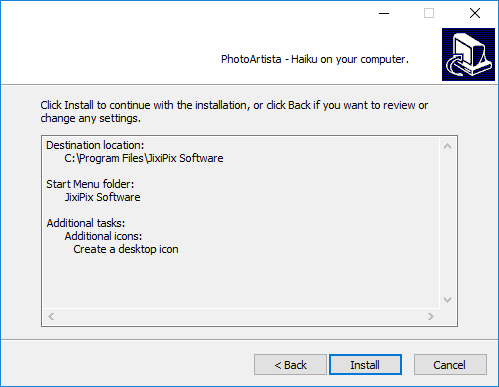499x387 pixels.
Task: Close the setup window with X
Action: pos(475,13)
